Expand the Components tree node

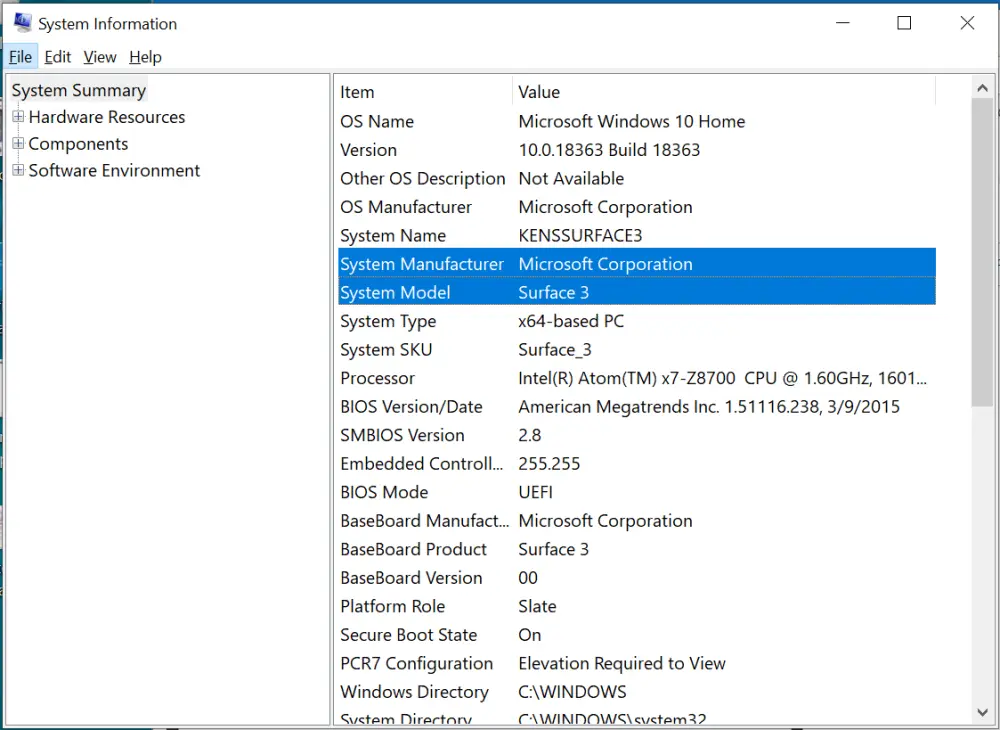pos(18,144)
